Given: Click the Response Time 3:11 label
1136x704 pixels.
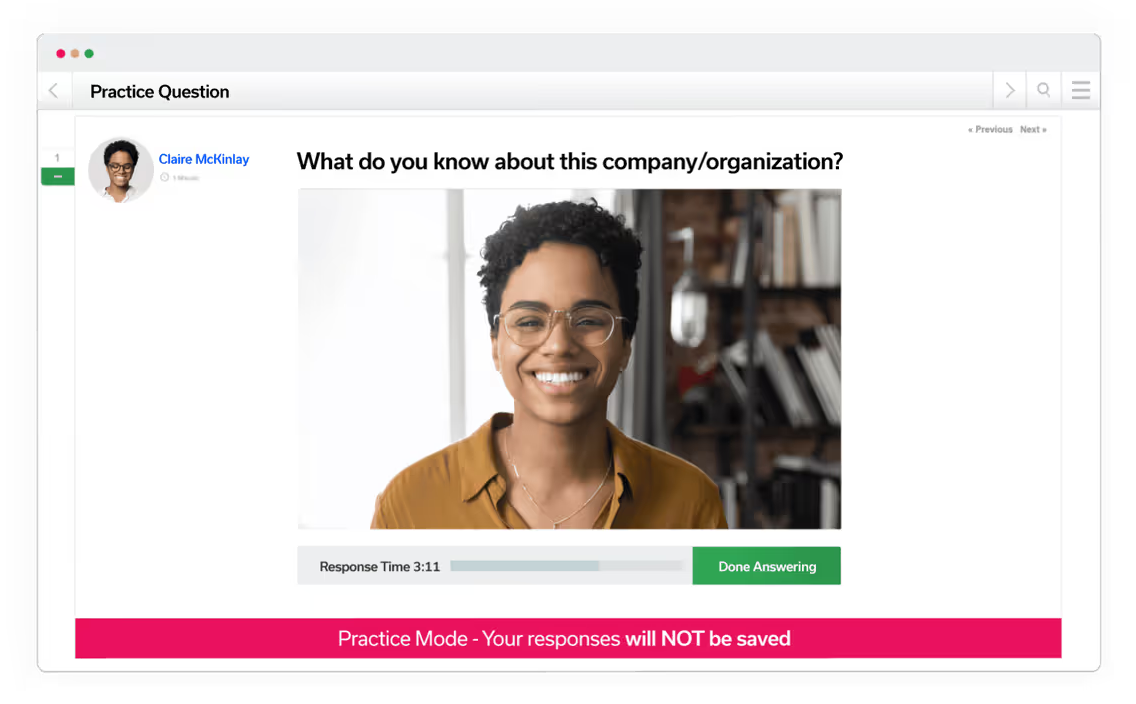Looking at the screenshot, I should point(380,566).
